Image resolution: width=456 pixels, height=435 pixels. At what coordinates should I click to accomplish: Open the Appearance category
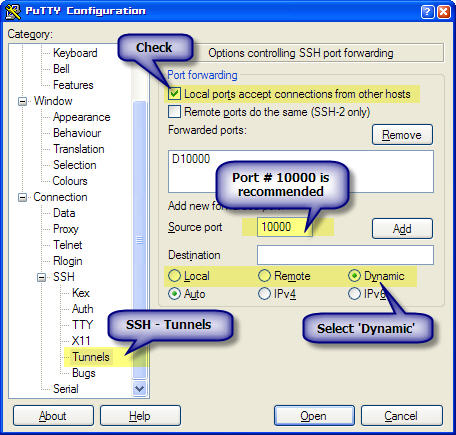pyautogui.click(x=82, y=117)
